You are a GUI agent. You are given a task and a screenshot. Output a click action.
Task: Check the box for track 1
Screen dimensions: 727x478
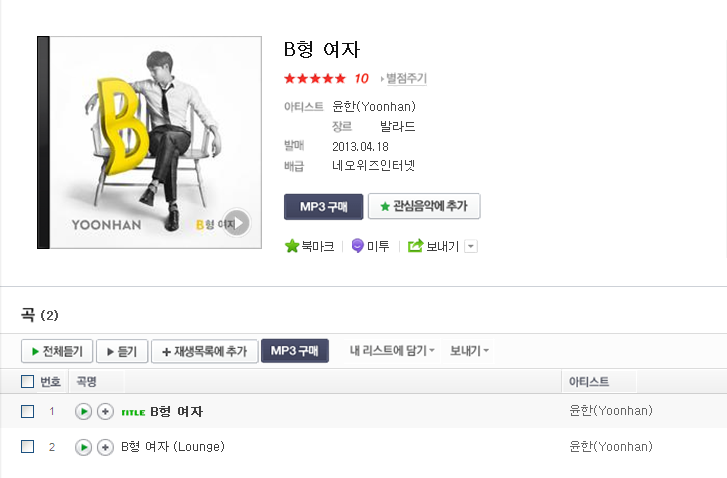[x=28, y=411]
